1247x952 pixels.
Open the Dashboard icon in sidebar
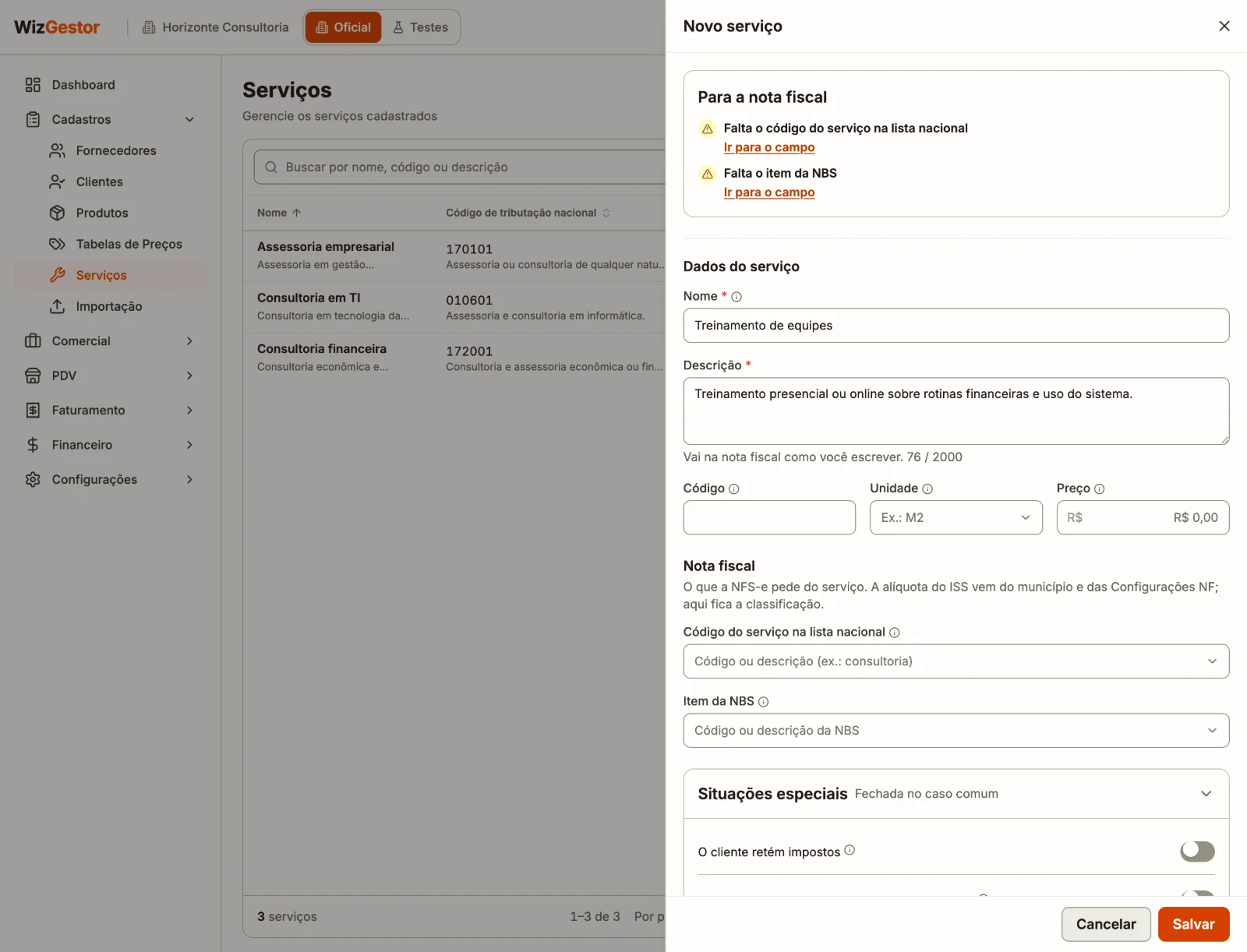tap(33, 85)
